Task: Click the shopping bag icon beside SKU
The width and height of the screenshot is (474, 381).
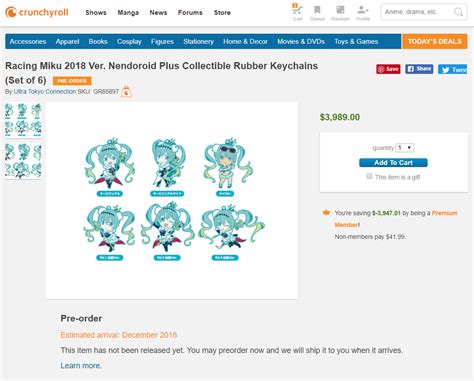Action: pyautogui.click(x=126, y=91)
